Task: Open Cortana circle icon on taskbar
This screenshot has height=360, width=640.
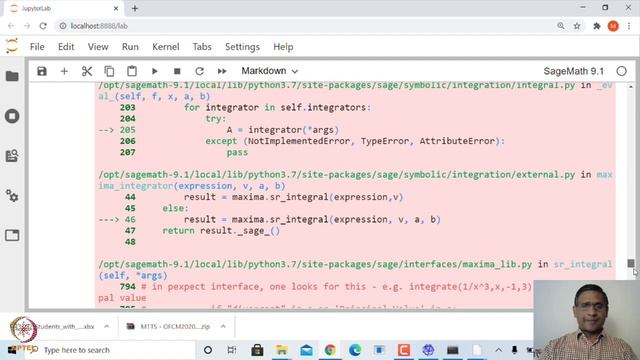Action: point(208,350)
